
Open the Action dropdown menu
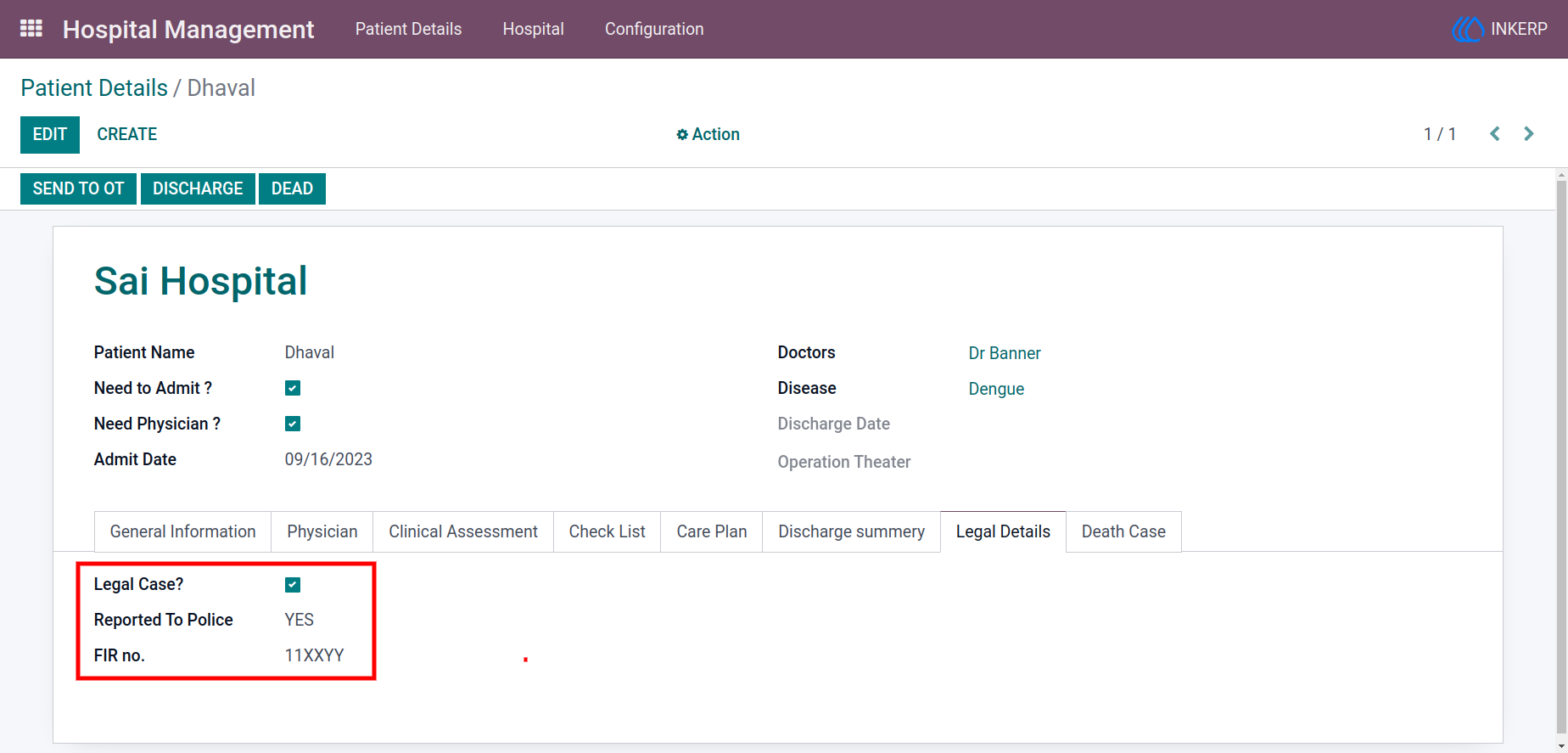click(x=708, y=134)
